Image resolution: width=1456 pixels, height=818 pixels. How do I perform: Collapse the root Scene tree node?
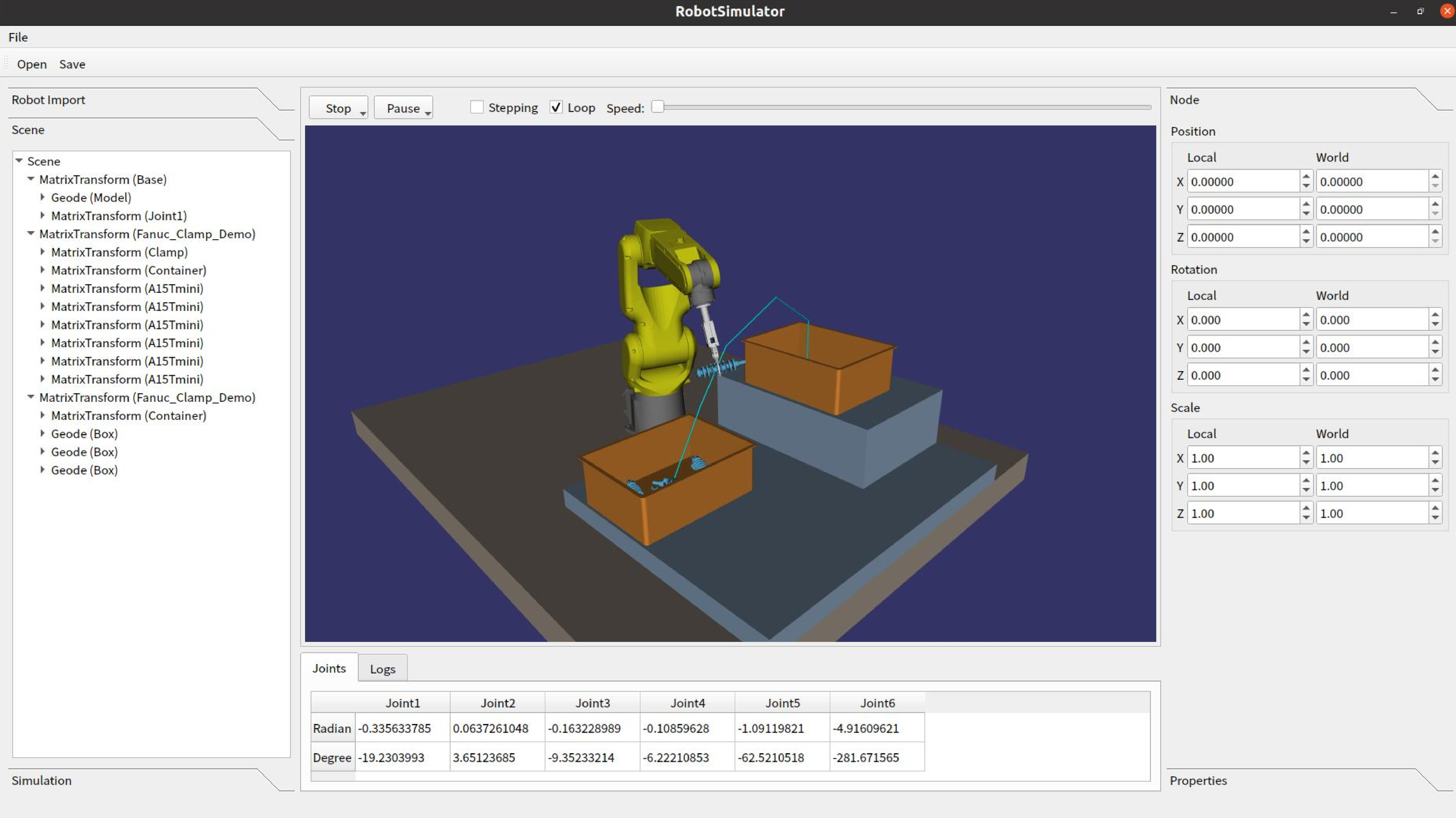pos(19,161)
